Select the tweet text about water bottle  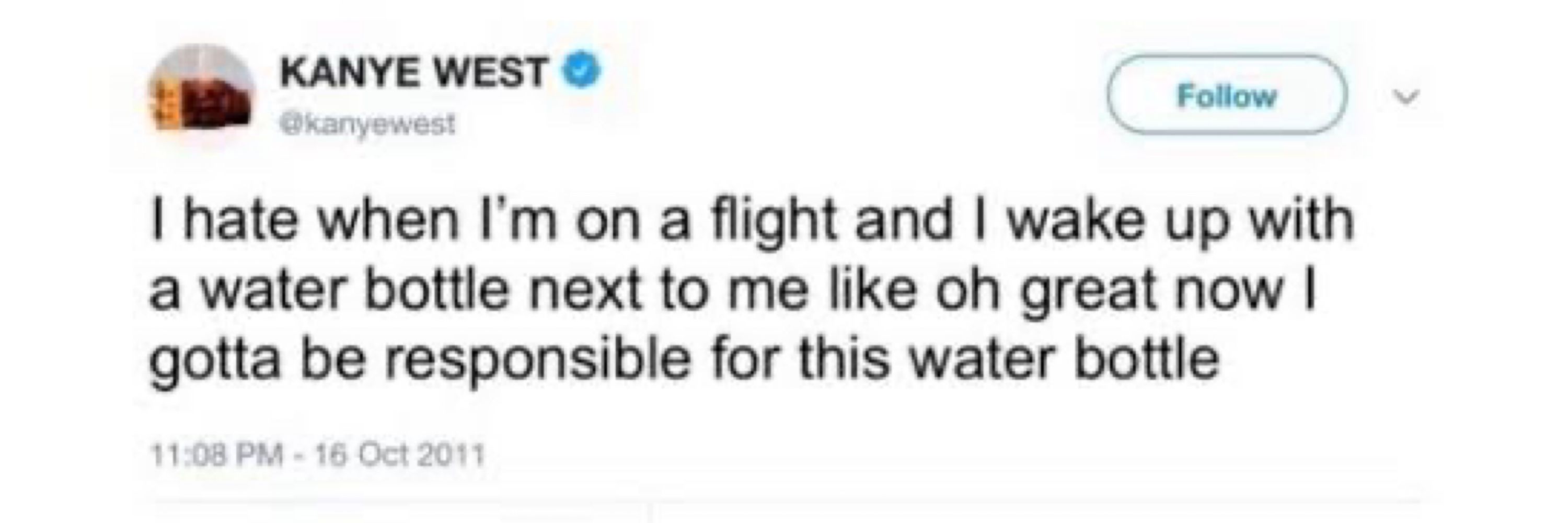coord(751,290)
